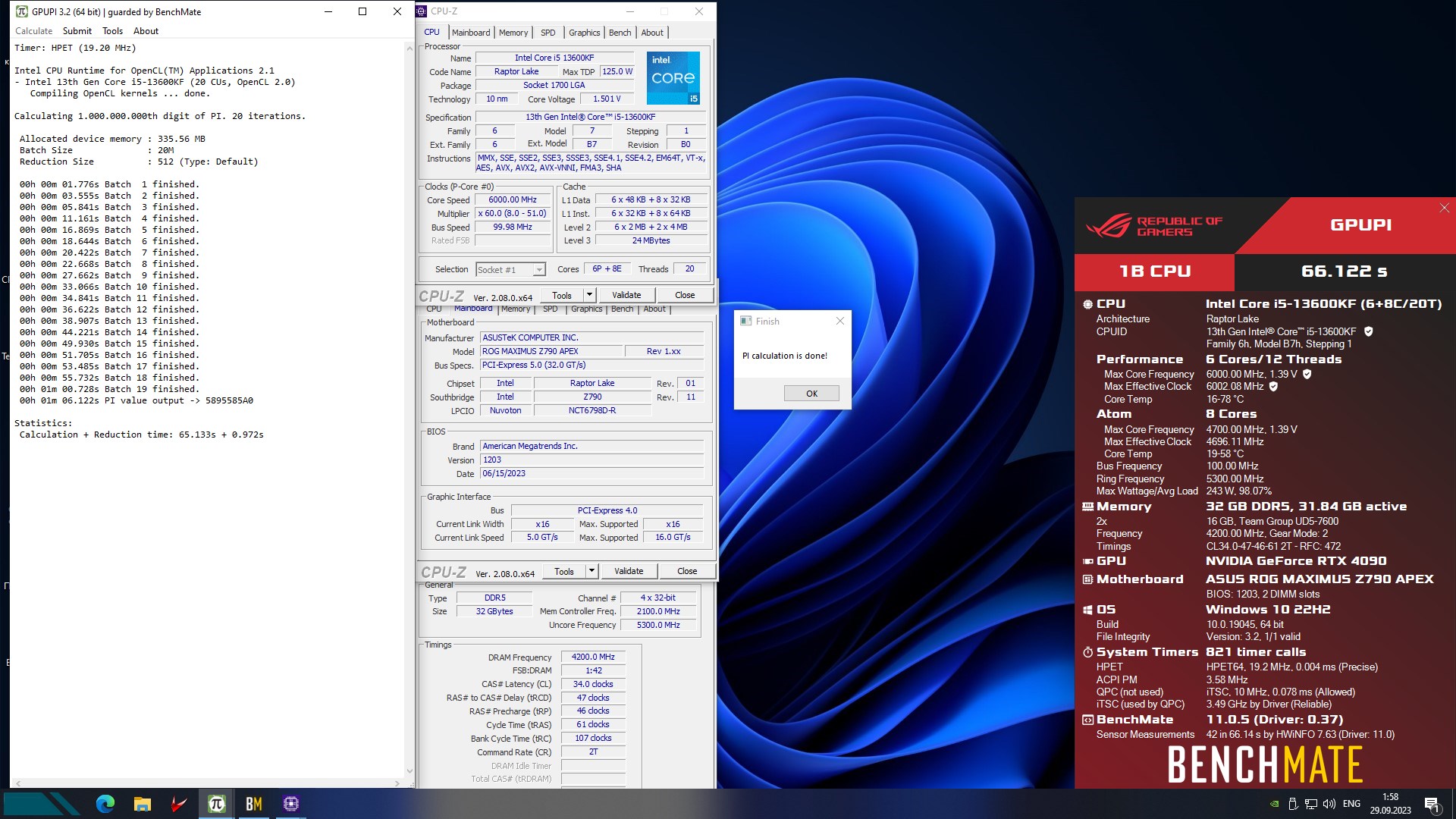
Task: Open Windows Start button on taskbar
Action: 42,804
